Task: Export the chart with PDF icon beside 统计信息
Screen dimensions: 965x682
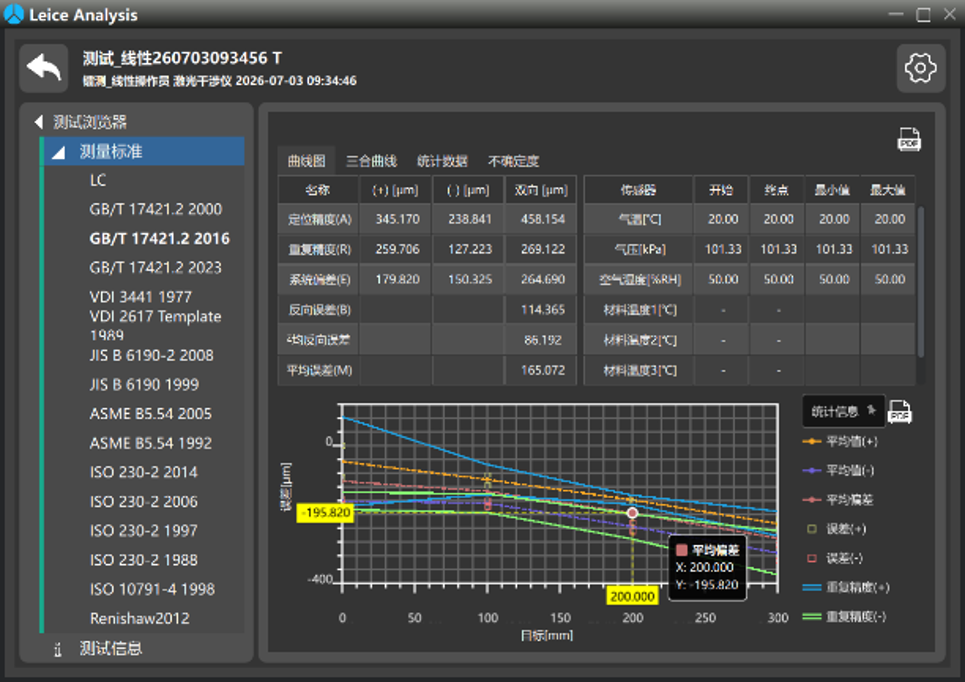Action: (x=900, y=412)
